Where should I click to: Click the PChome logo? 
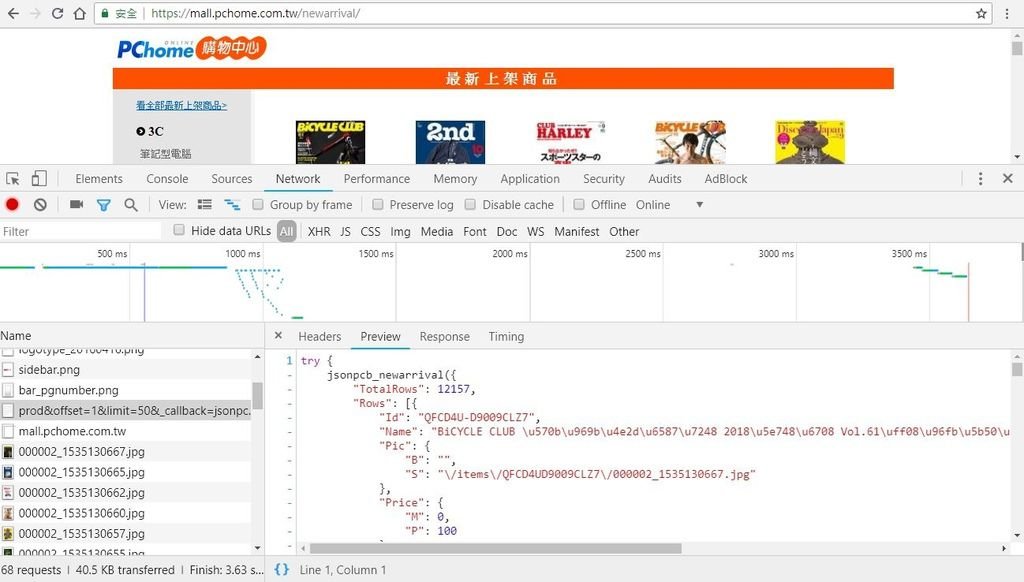(191, 48)
